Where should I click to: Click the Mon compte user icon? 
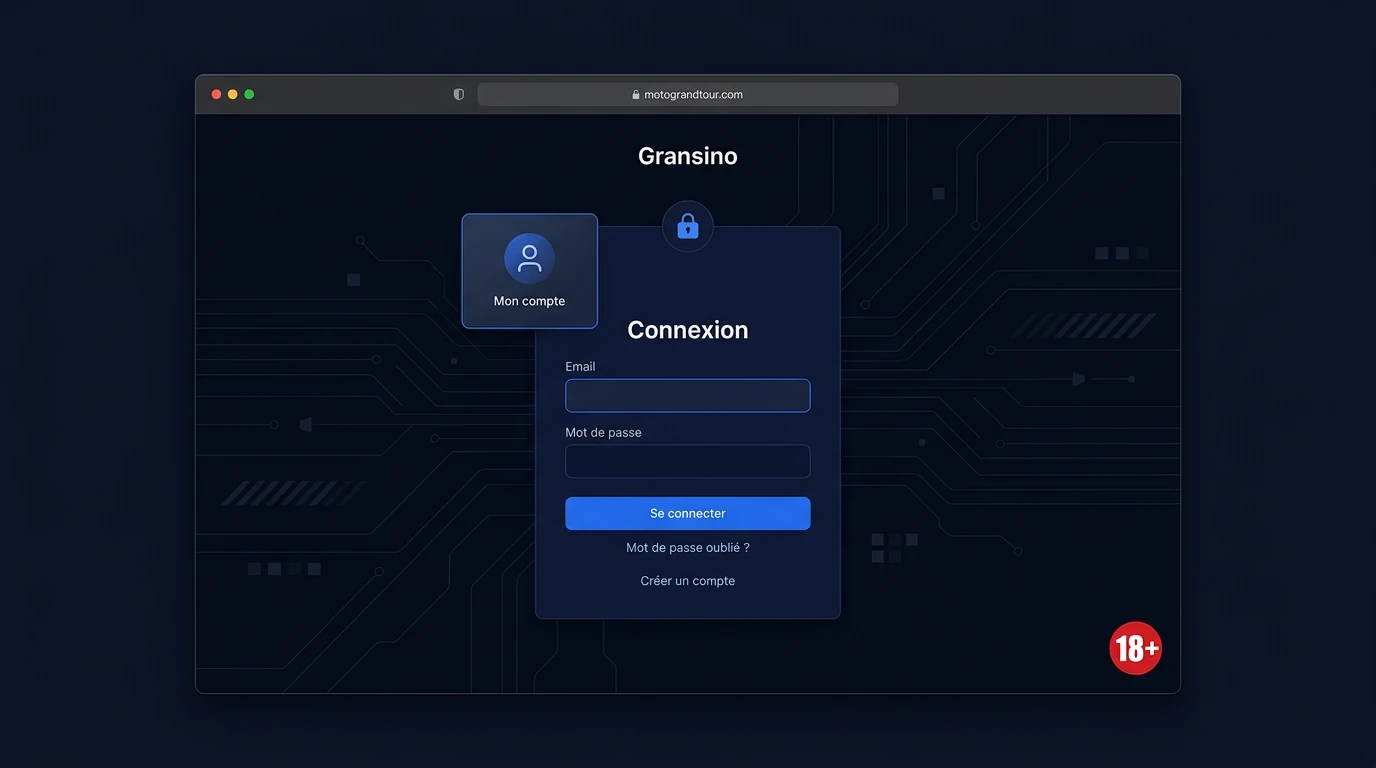(529, 259)
